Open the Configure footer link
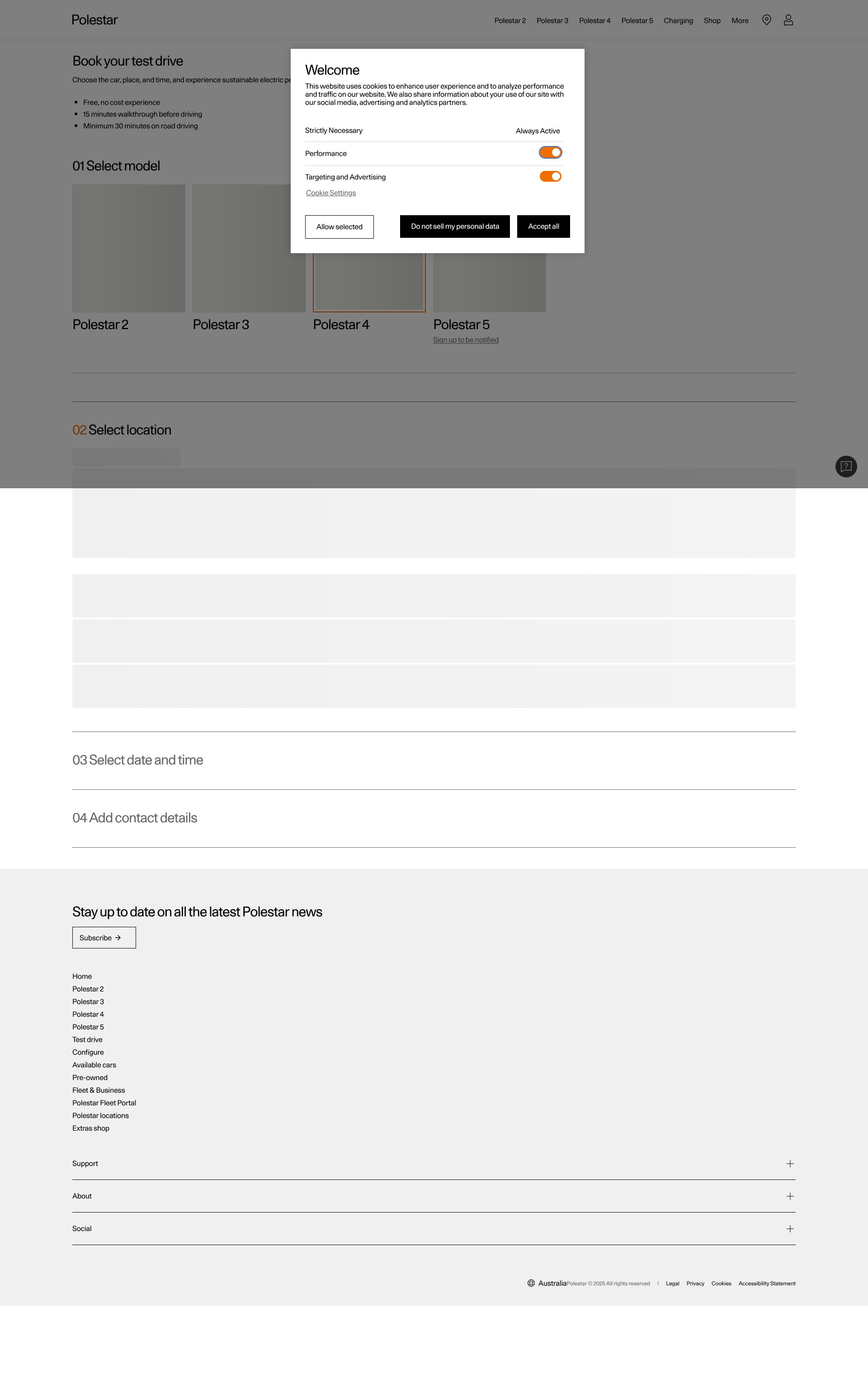 88,1052
